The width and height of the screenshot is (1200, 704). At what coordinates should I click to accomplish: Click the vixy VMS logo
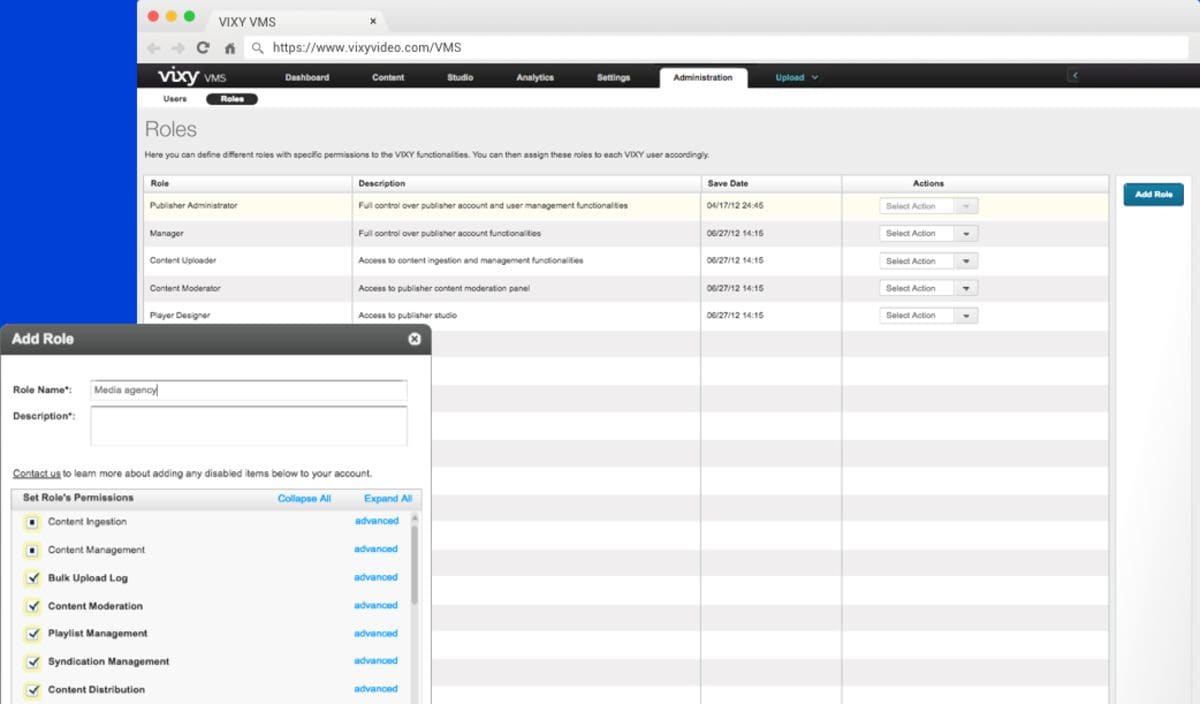click(x=192, y=77)
